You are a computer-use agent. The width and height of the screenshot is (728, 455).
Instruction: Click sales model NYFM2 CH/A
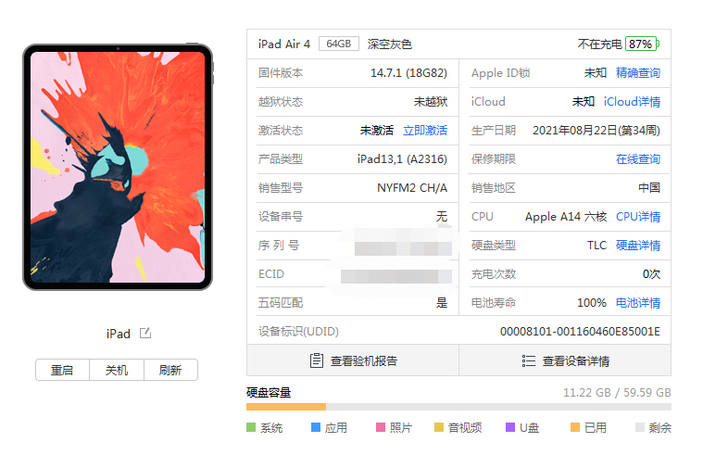[x=412, y=188]
